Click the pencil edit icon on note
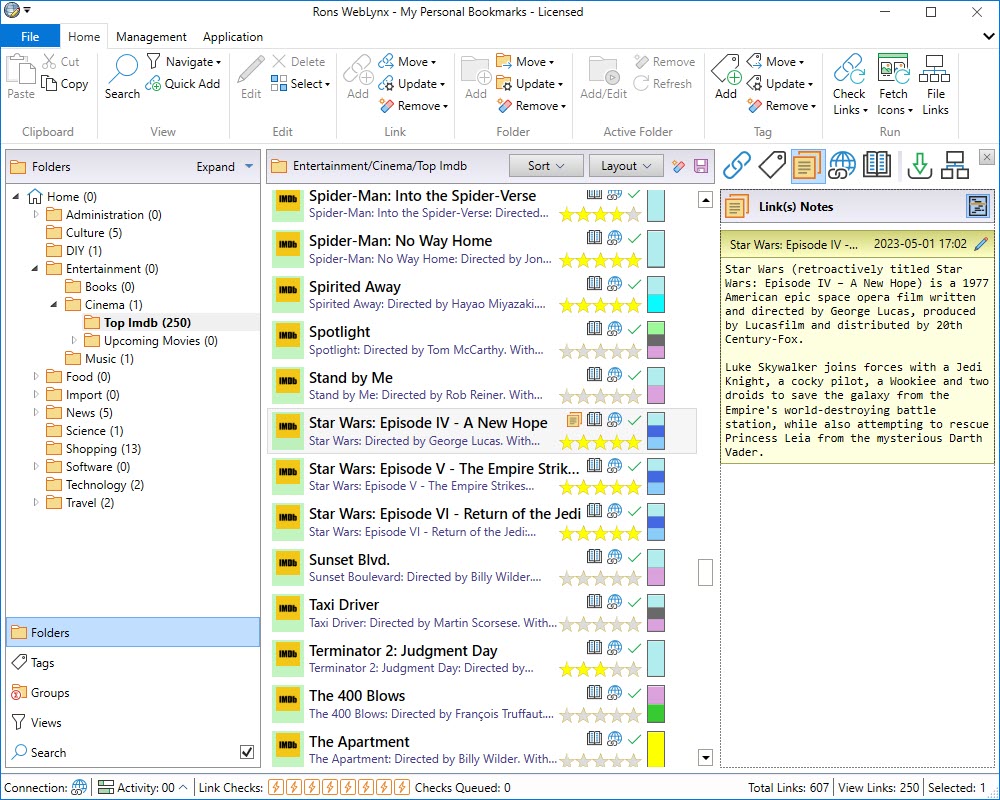 tap(980, 244)
